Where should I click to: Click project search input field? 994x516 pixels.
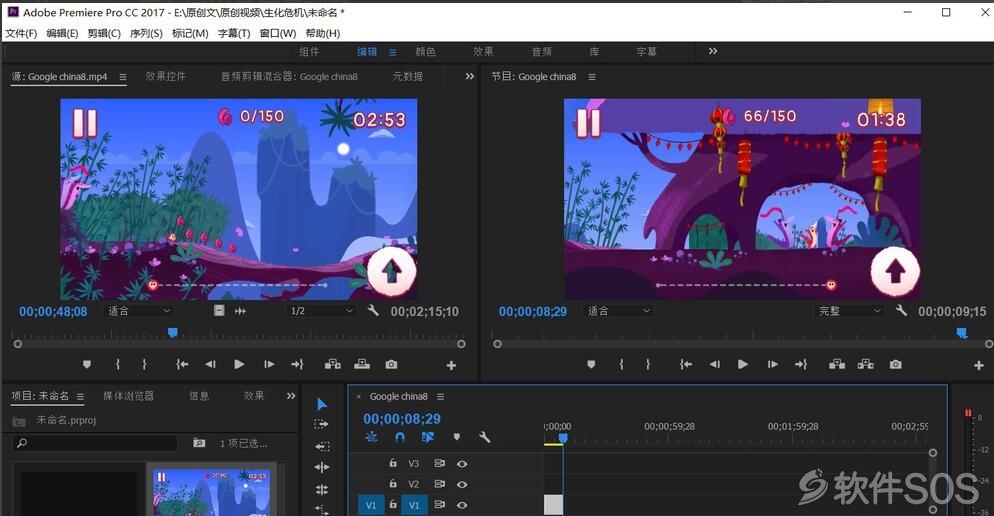tap(95, 443)
